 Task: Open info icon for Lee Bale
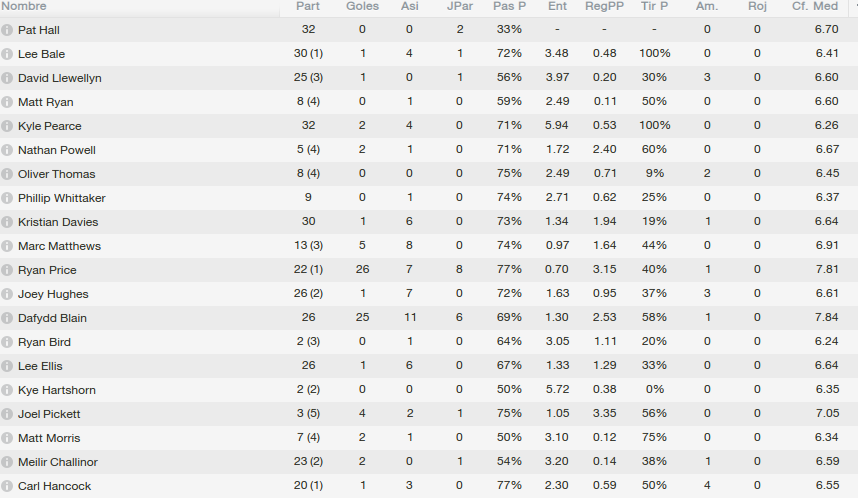coord(7,54)
